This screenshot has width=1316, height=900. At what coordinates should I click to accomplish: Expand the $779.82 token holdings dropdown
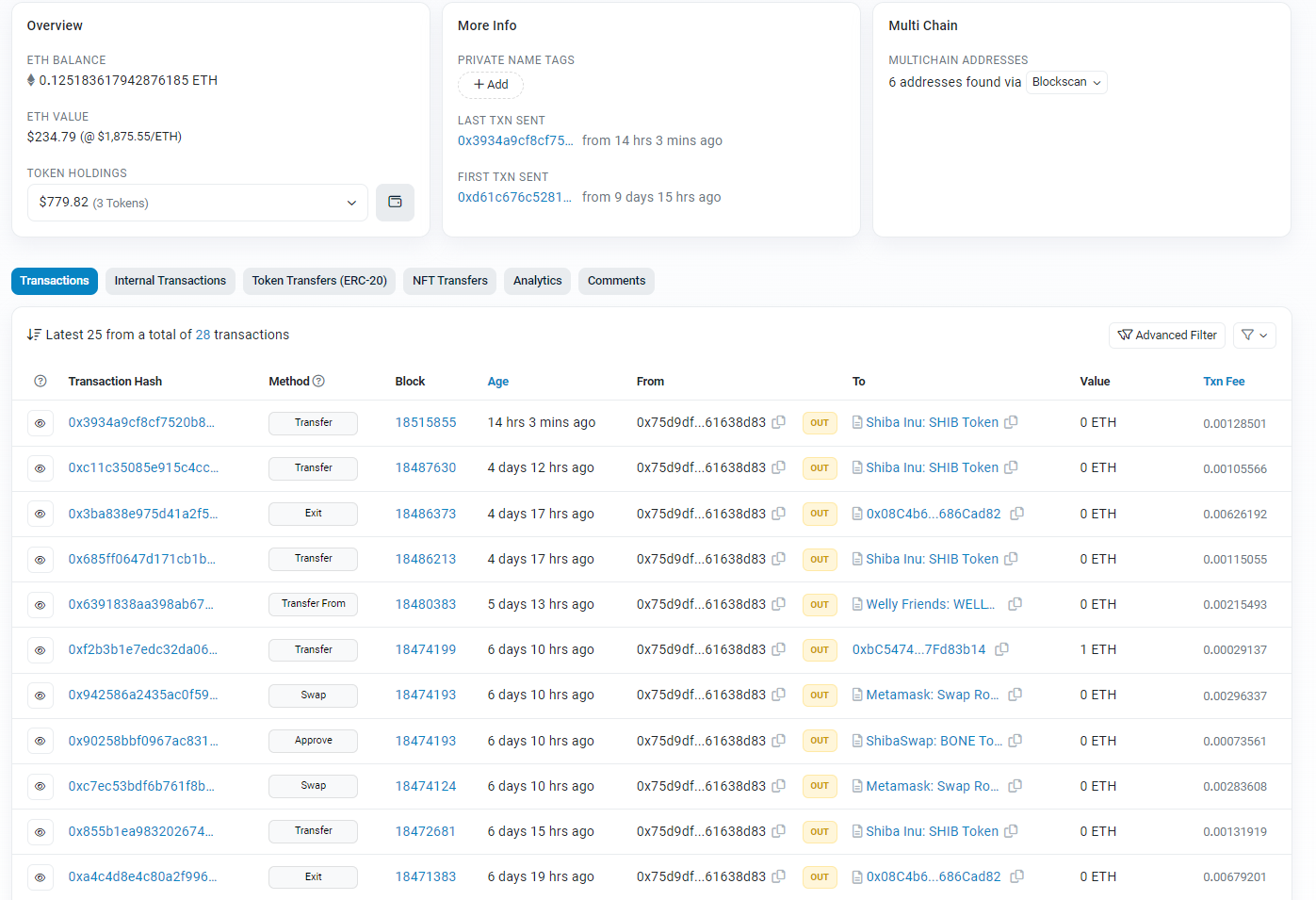pos(198,203)
